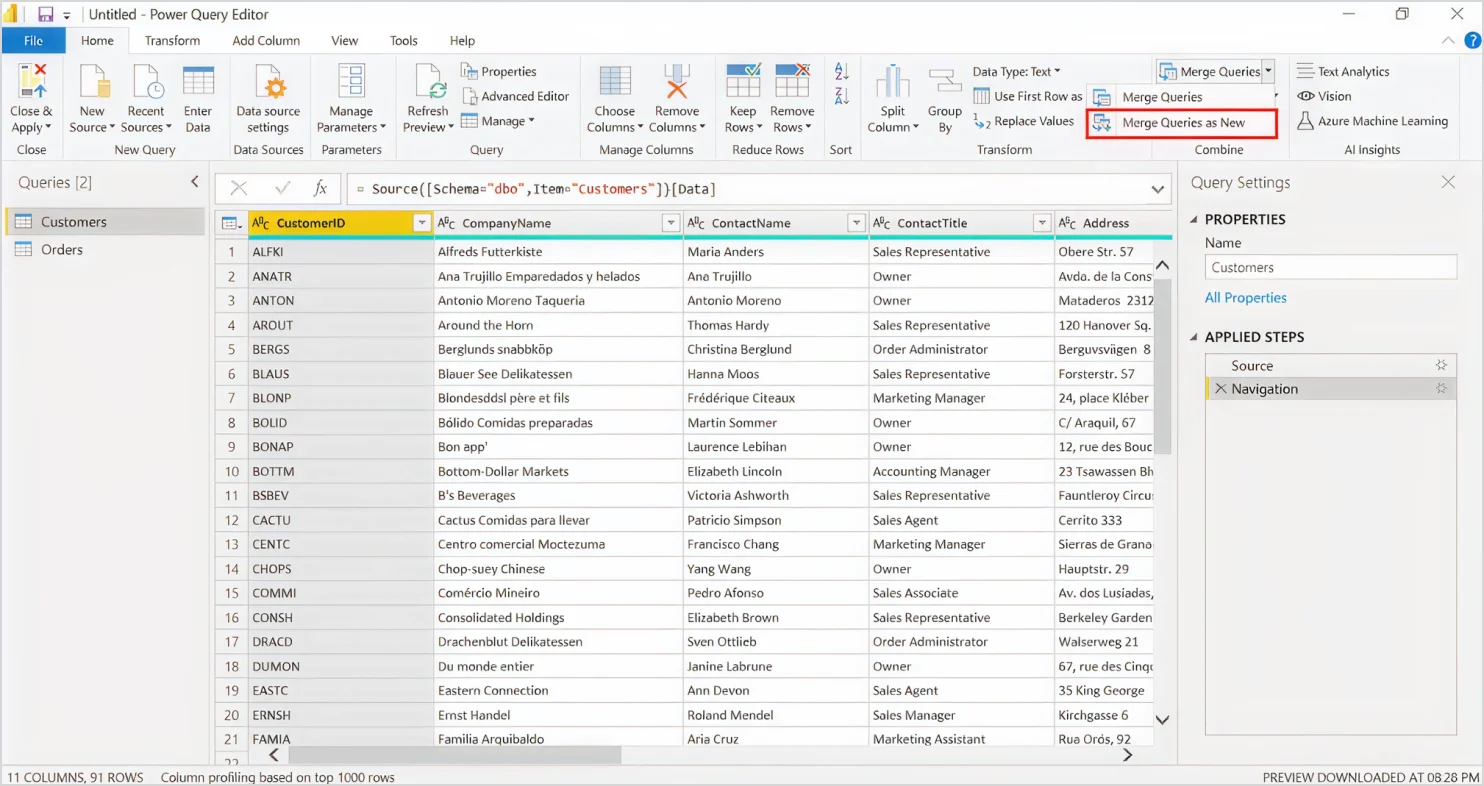Launch the Advanced Editor
Screen dimensions: 1484x786
pos(516,96)
